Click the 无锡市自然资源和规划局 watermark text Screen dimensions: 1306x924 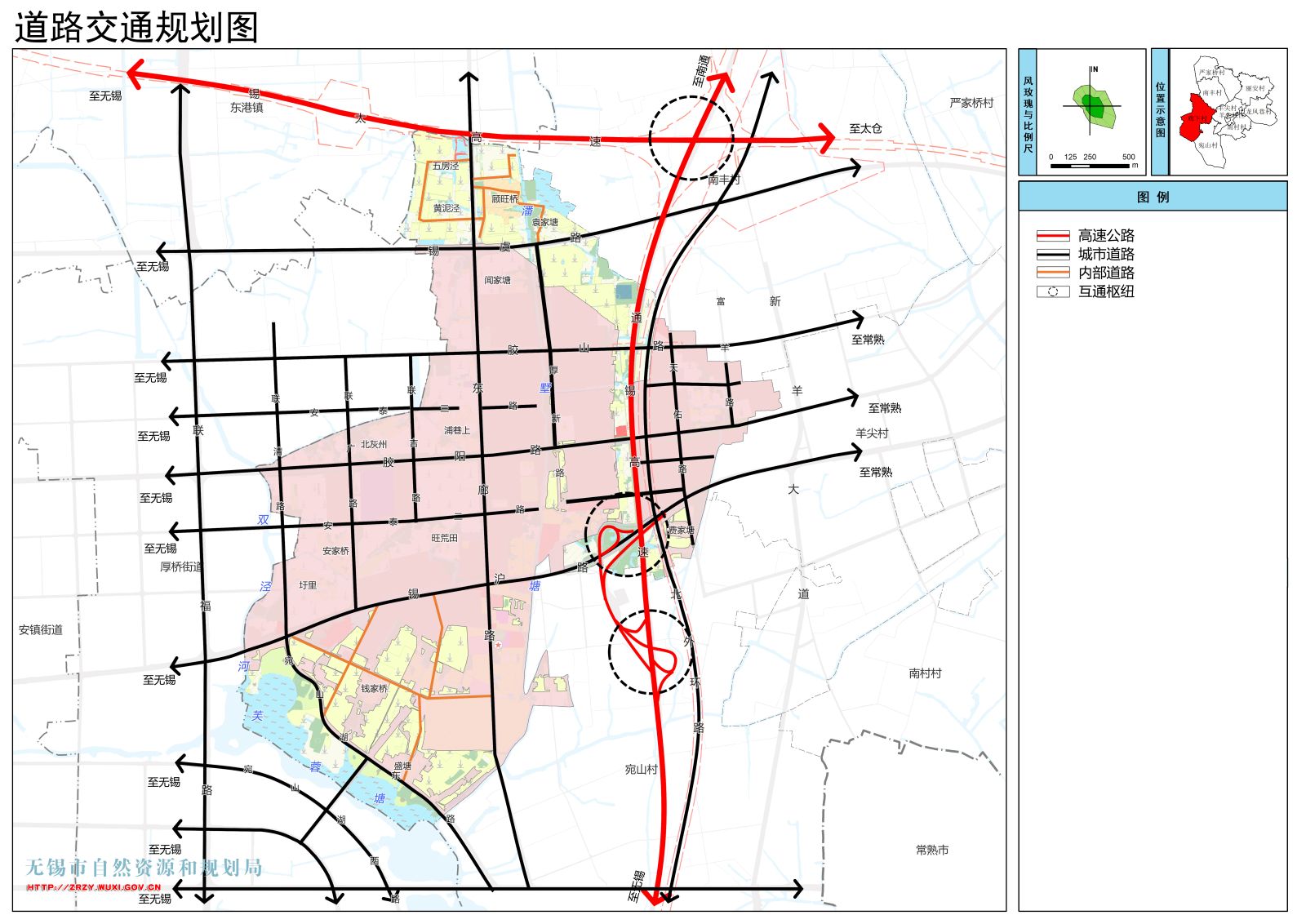[x=144, y=868]
